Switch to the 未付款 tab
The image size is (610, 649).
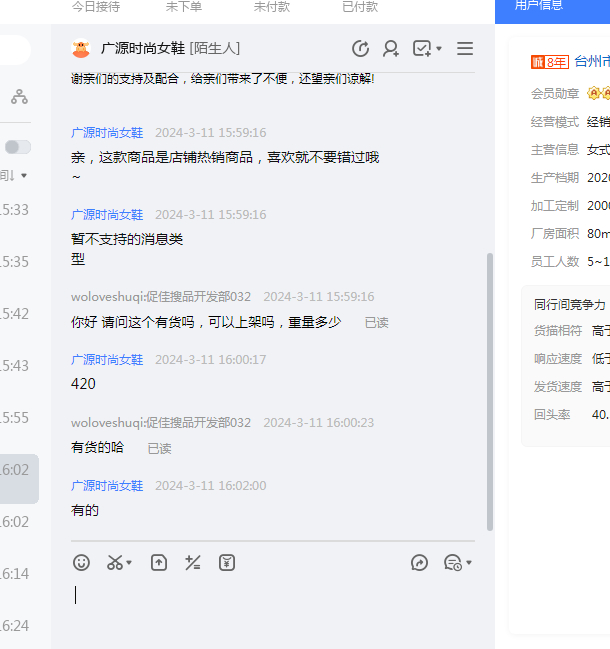point(272,7)
